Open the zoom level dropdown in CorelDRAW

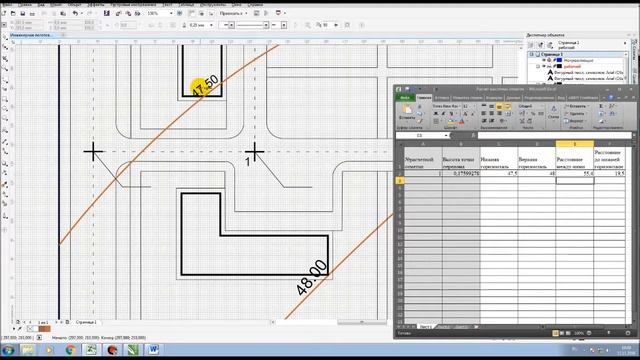point(171,13)
